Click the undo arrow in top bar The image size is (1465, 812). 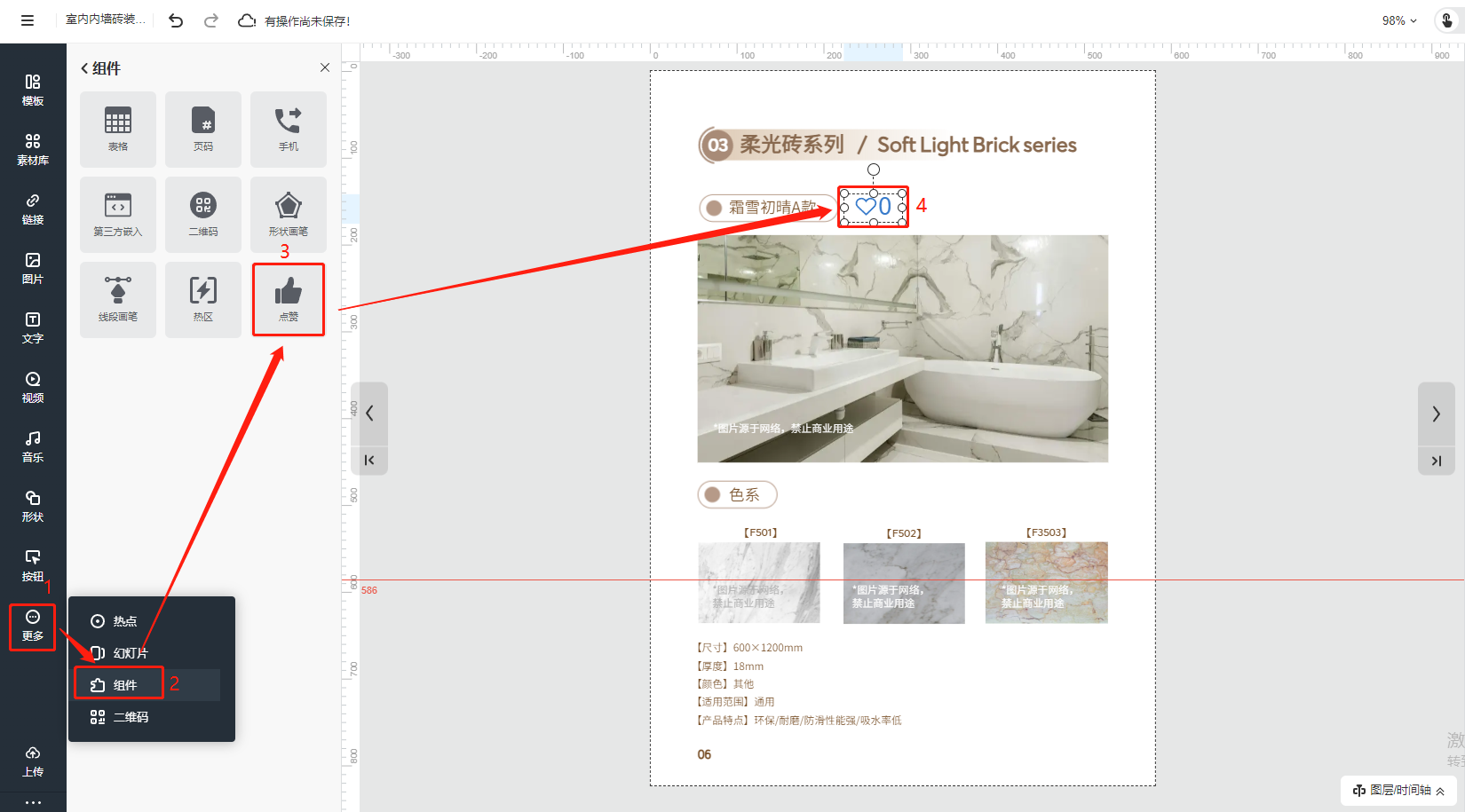click(x=176, y=20)
